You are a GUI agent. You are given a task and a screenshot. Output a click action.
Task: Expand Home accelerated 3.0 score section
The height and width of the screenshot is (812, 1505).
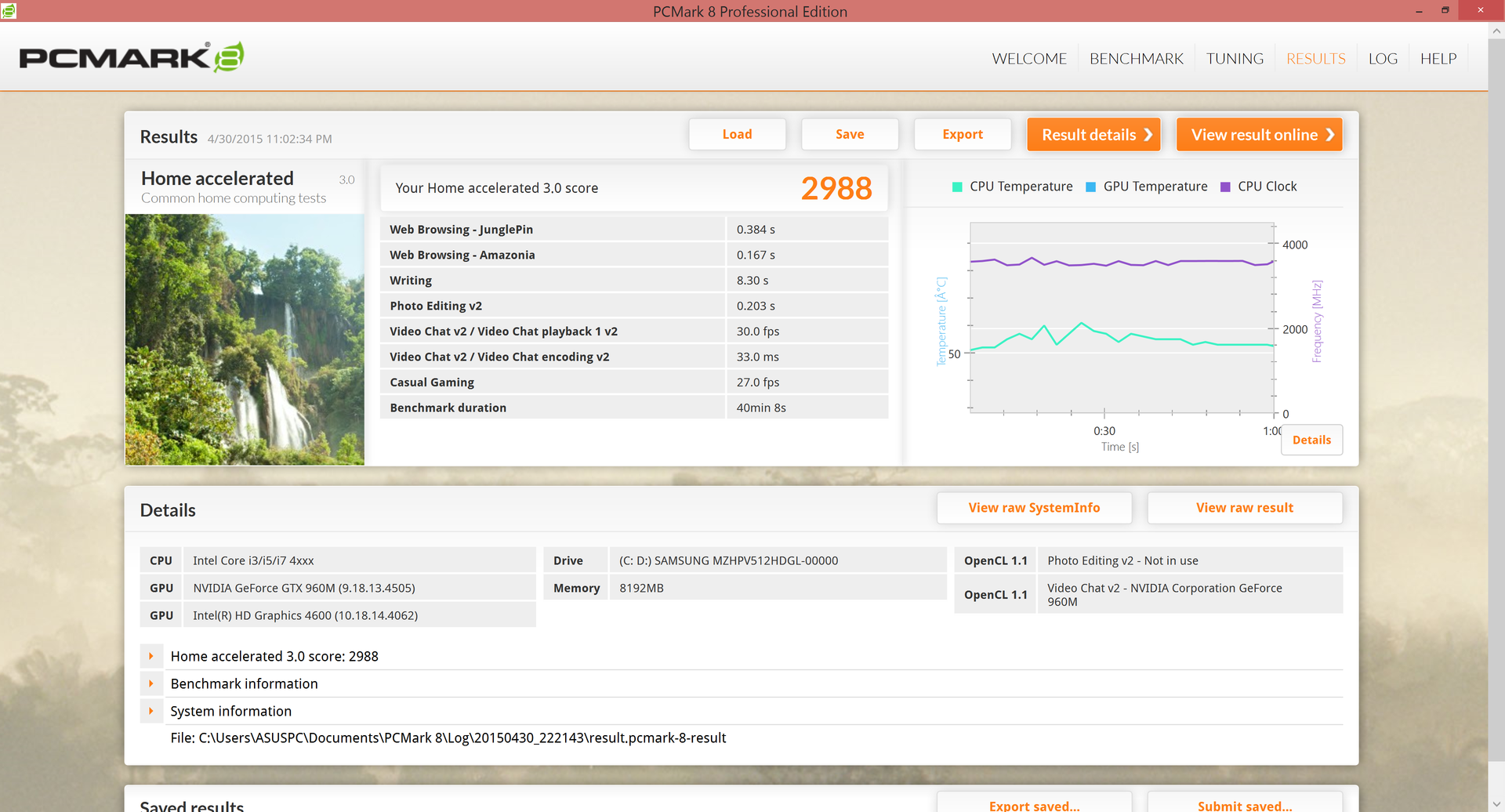(151, 656)
